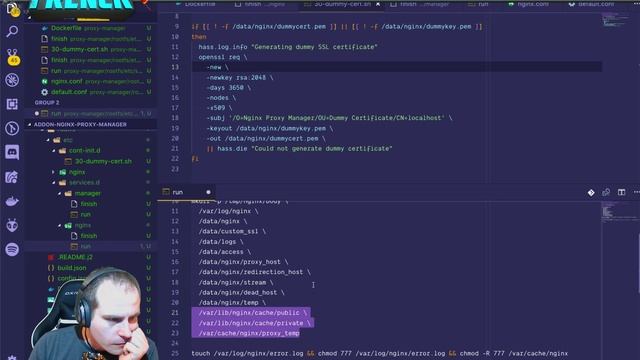Screen dimensions: 640x360
Task: Open the Extensions view icon
Action: point(12,104)
